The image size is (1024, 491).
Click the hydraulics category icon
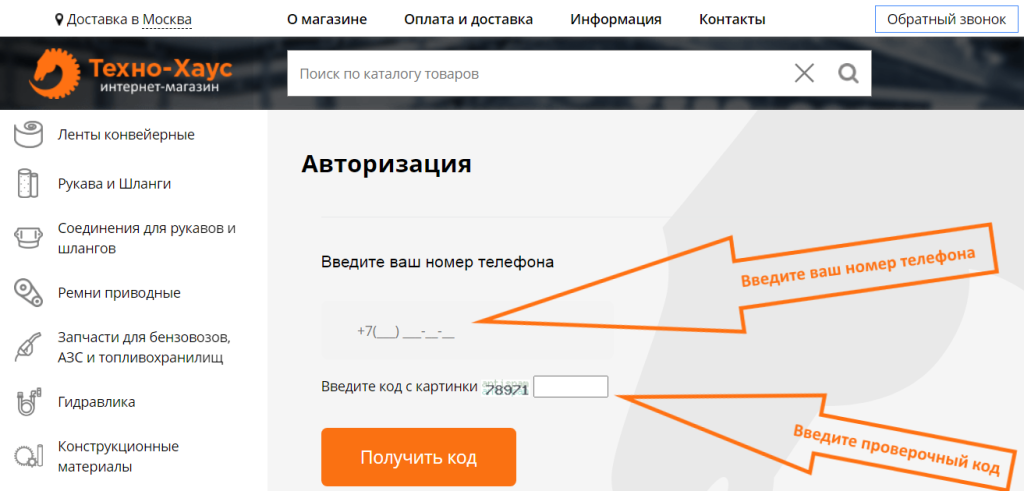[28, 402]
